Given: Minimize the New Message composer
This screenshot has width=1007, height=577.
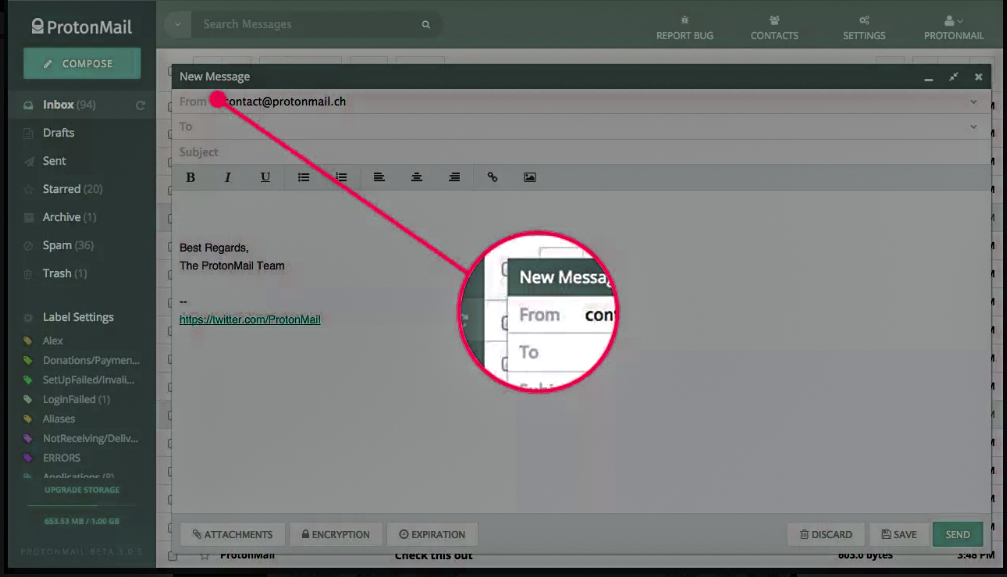Looking at the screenshot, I should point(929,77).
